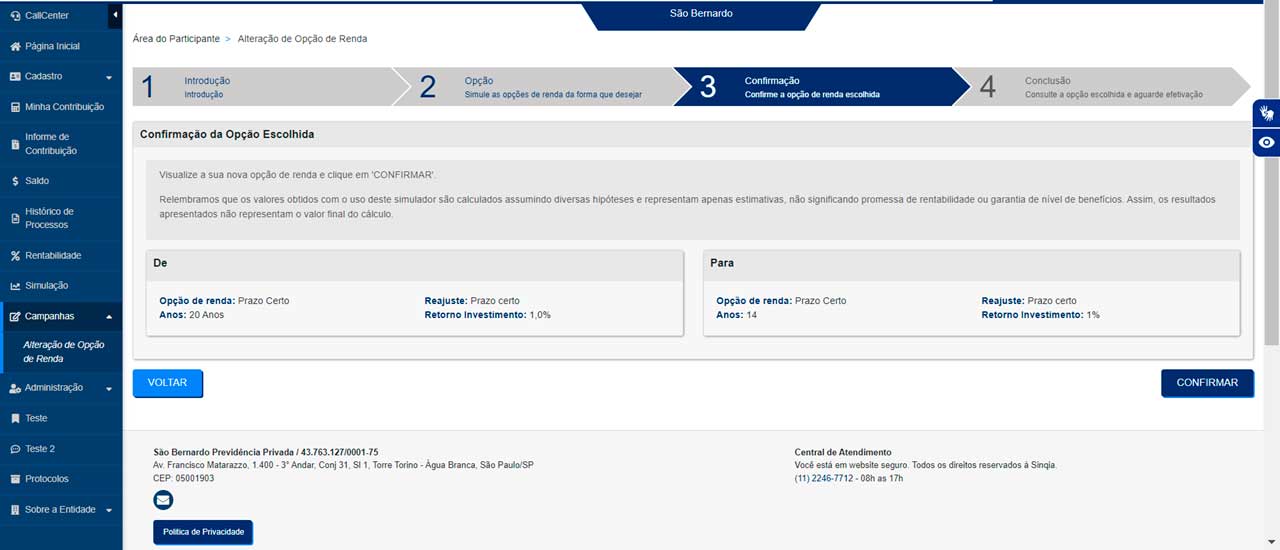This screenshot has height=550, width=1280.
Task: Open Rentabilidade menu item
Action: click(x=61, y=255)
